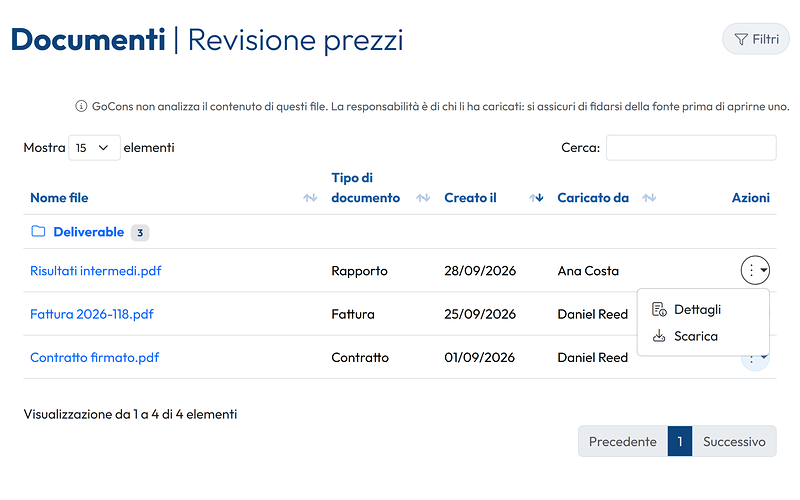Click the Documenti page title
Viewport: 800px width, 500px height.
88,40
